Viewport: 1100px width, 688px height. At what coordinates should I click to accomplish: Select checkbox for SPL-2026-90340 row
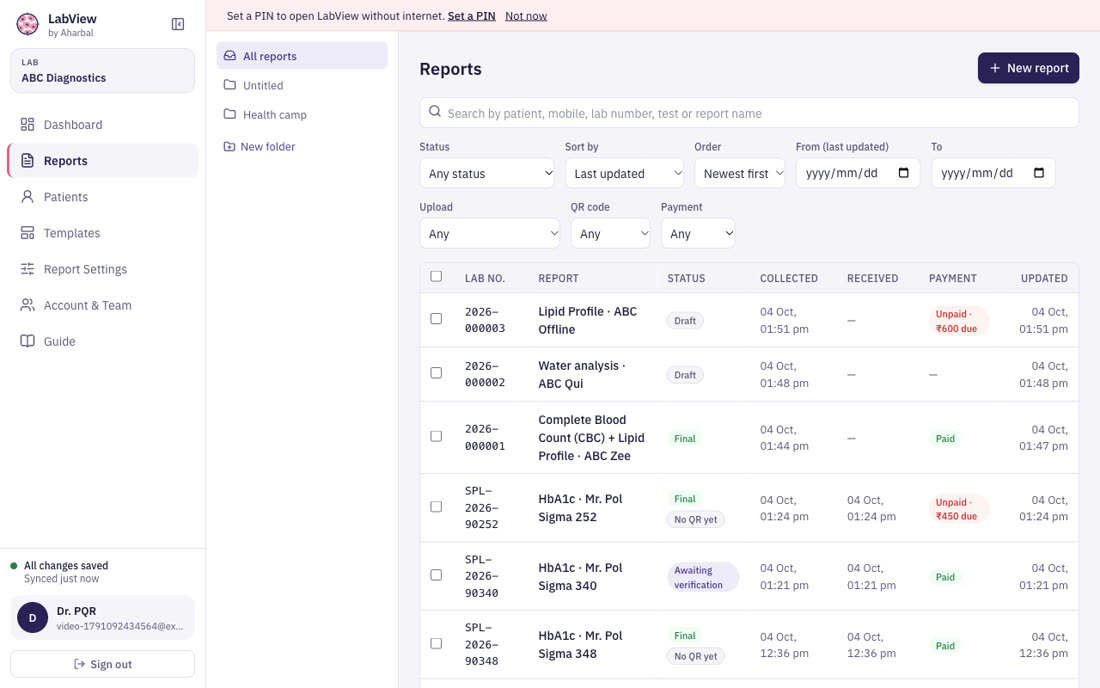click(436, 575)
